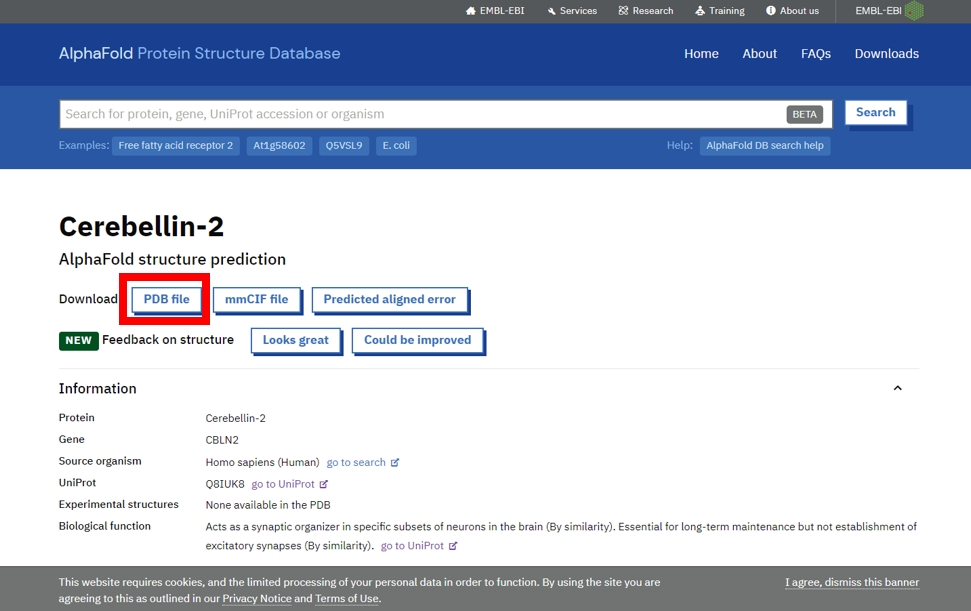Open the About page from navigation
971x611 pixels.
point(759,54)
